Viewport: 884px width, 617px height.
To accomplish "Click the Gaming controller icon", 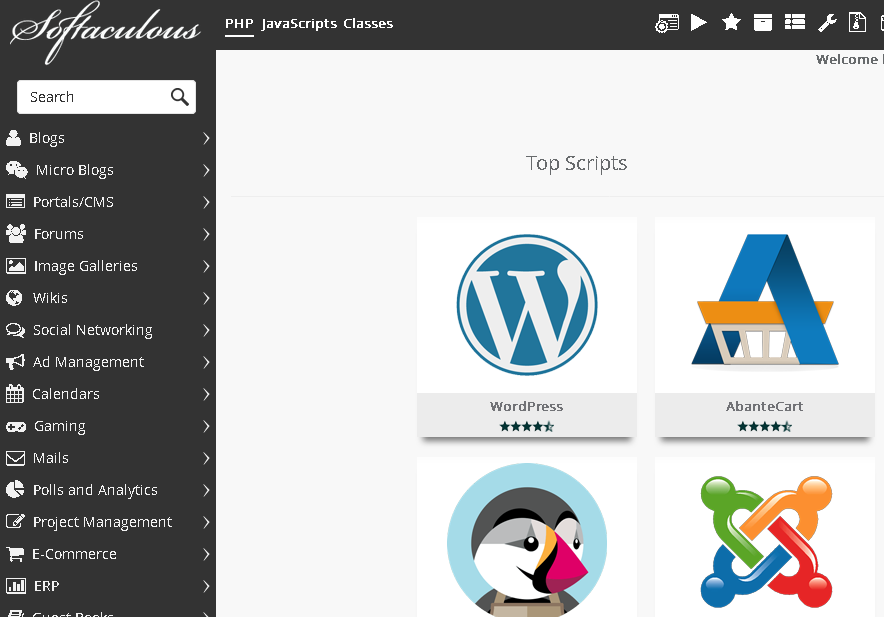I will [x=16, y=426].
